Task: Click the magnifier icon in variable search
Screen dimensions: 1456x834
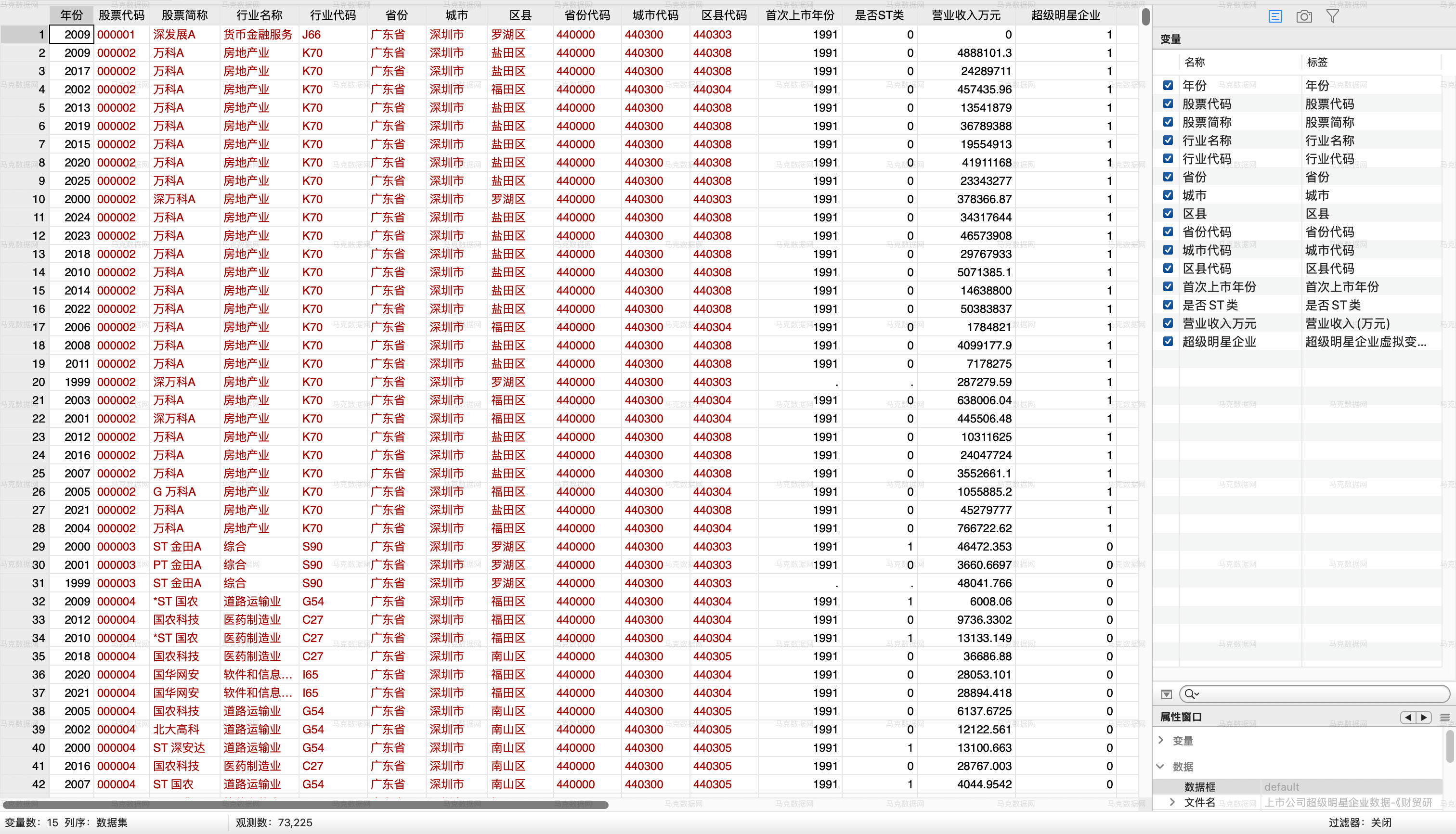Action: pyautogui.click(x=1191, y=694)
